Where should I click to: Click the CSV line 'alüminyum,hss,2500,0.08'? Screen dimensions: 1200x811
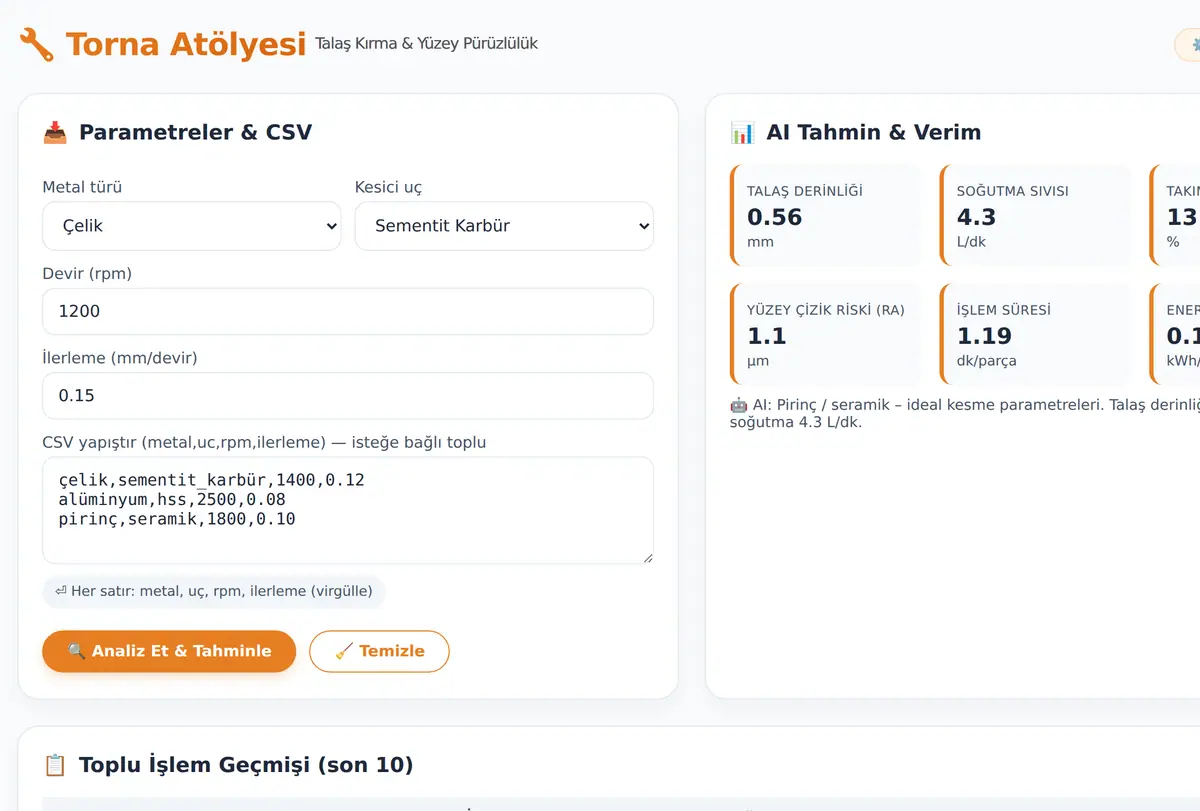point(173,499)
